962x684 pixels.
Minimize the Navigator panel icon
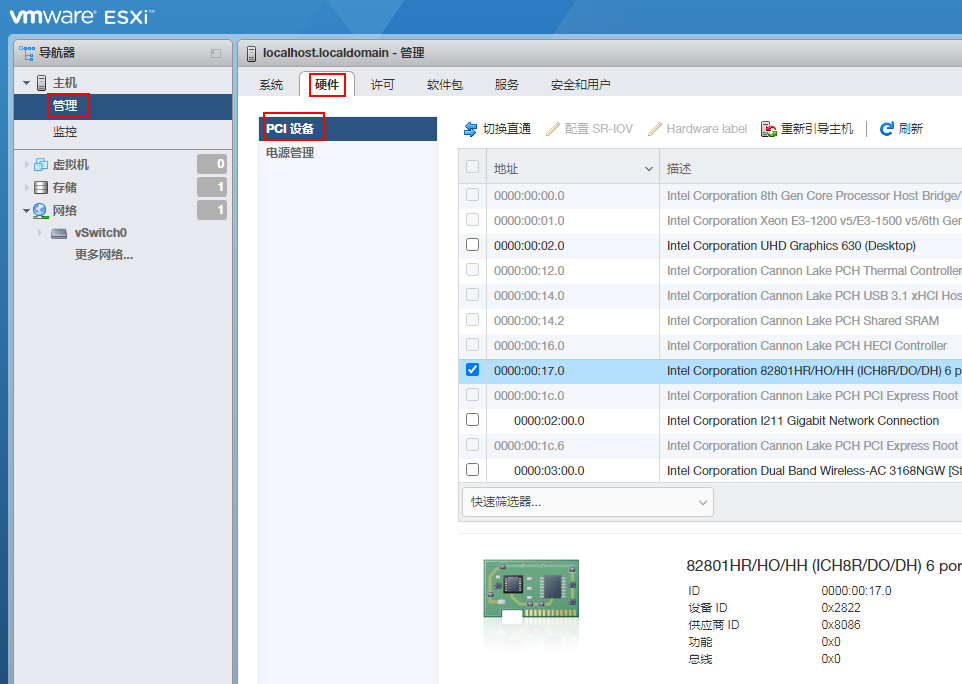[x=216, y=53]
